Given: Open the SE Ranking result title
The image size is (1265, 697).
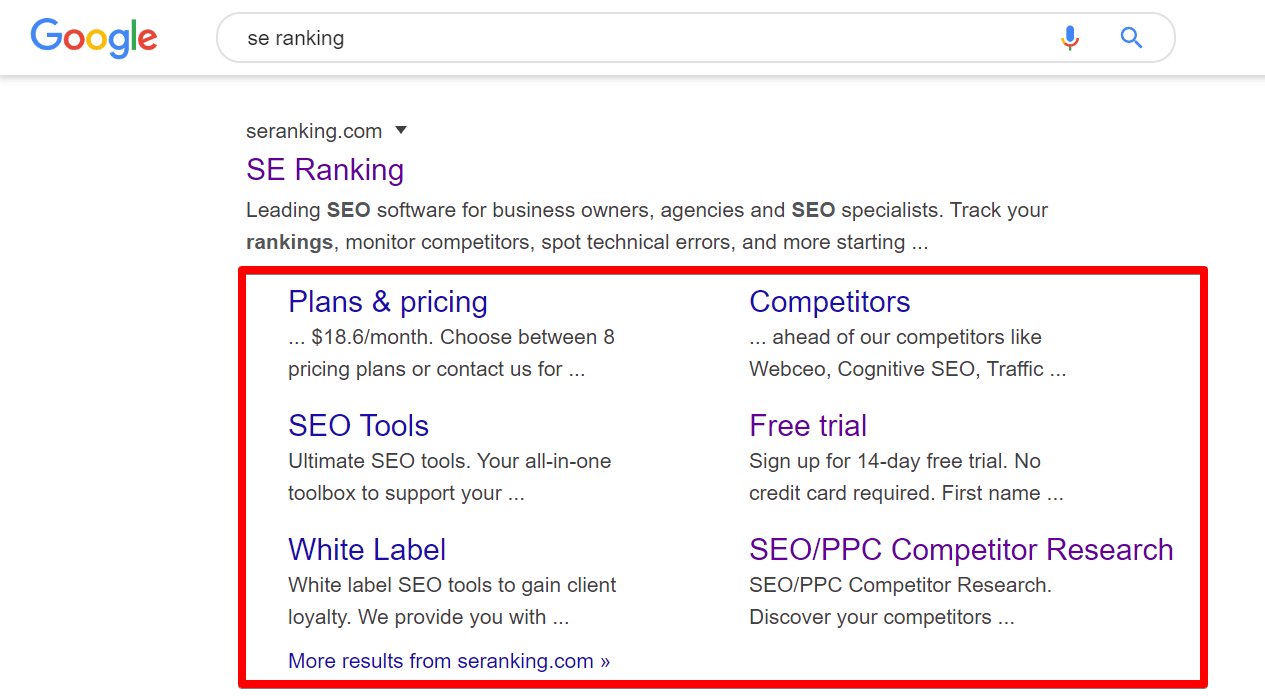Looking at the screenshot, I should 325,170.
